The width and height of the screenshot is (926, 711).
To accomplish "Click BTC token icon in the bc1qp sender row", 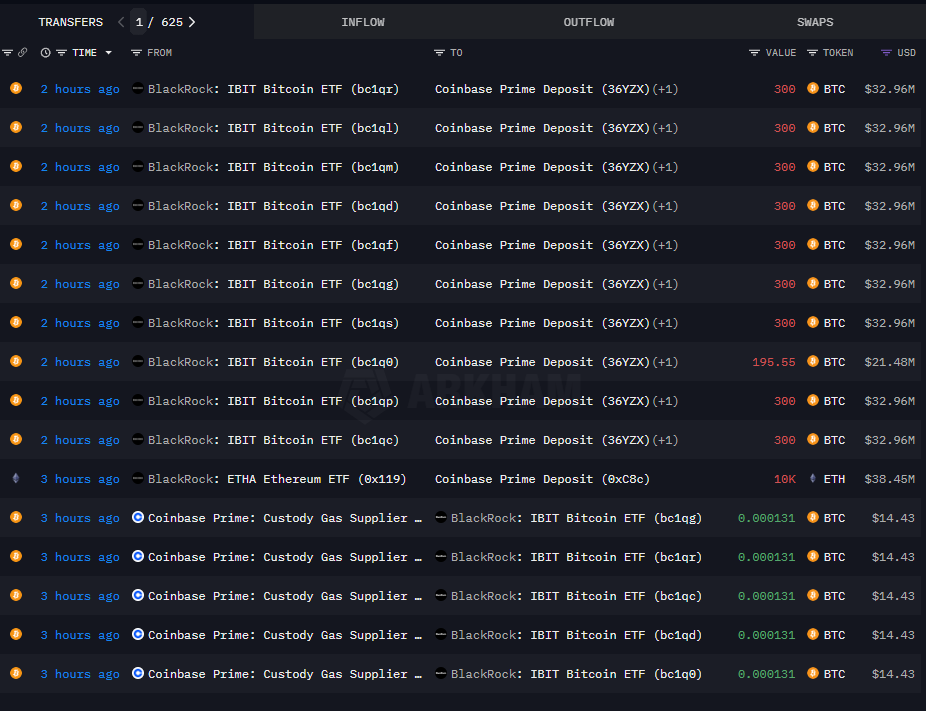I will click(x=813, y=400).
